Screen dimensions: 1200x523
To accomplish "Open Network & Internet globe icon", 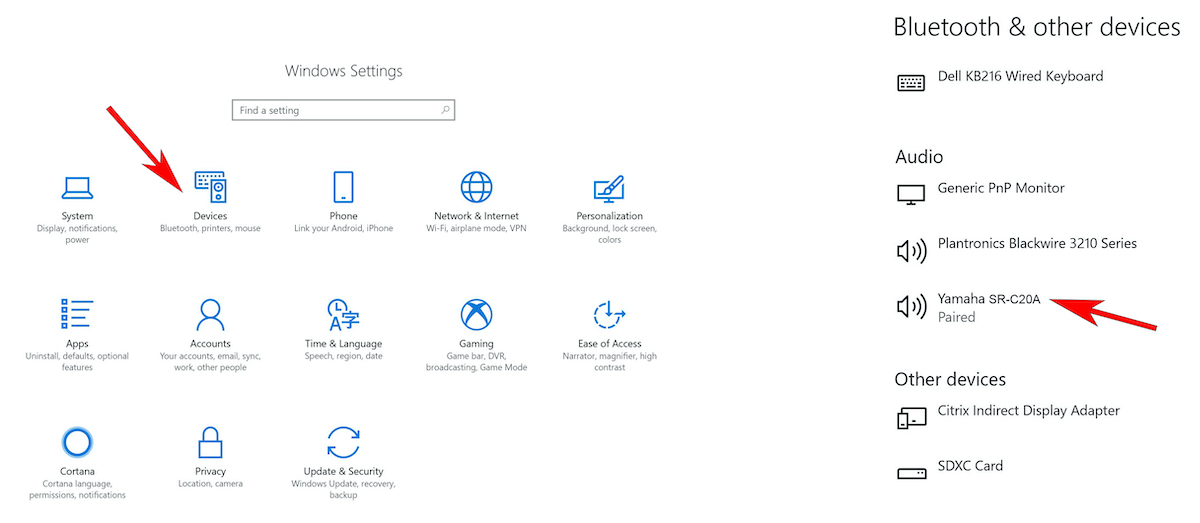I will click(476, 187).
